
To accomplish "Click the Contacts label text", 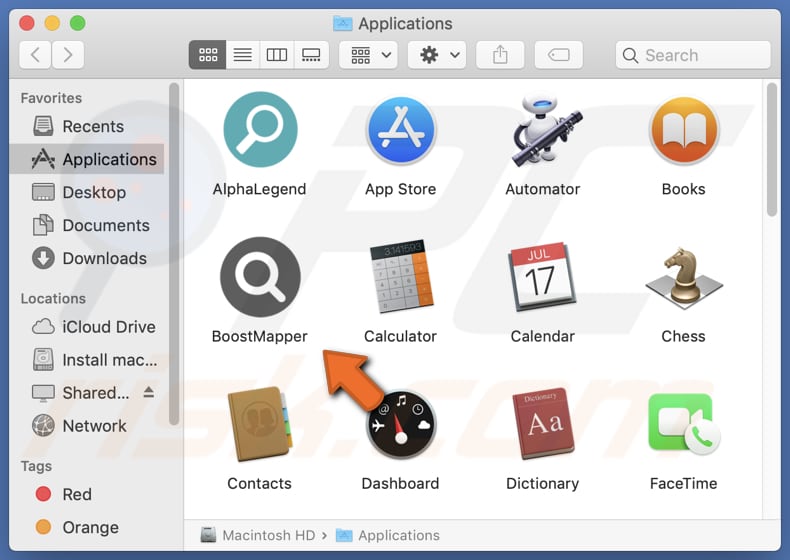I will (x=259, y=483).
